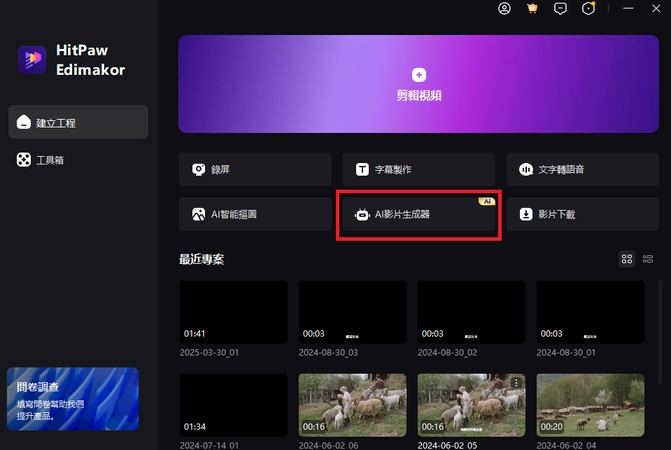Close the Edimakor window
The image size is (671, 450).
tap(656, 9)
